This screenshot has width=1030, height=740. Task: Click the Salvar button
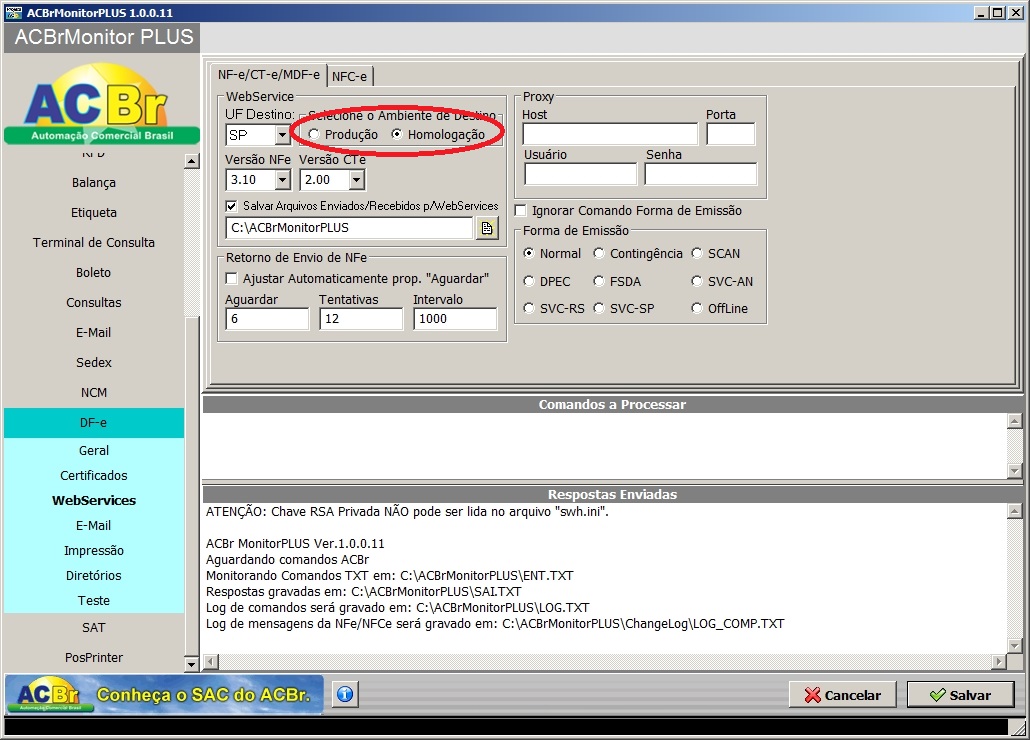(960, 695)
